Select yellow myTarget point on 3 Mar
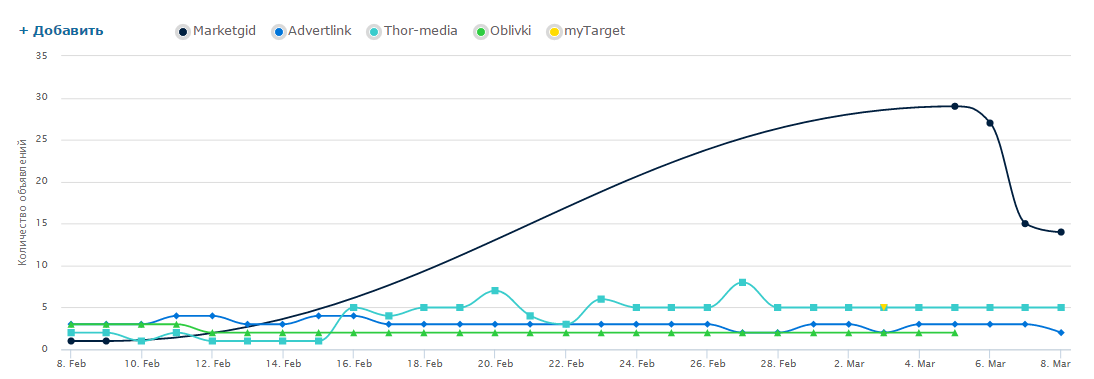The height and width of the screenshot is (379, 1094). point(883,307)
